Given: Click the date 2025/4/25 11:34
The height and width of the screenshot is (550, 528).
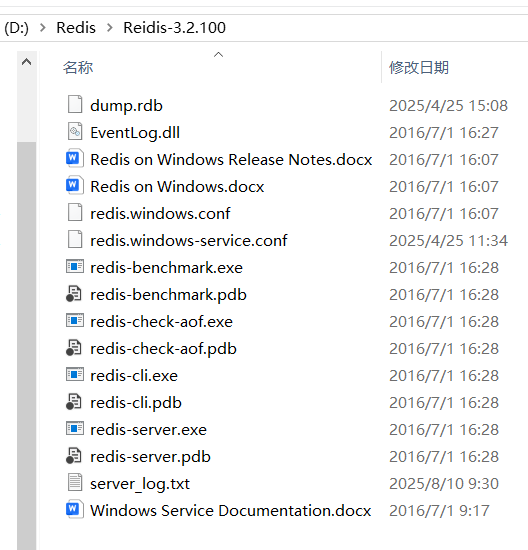Looking at the screenshot, I should tap(448, 241).
